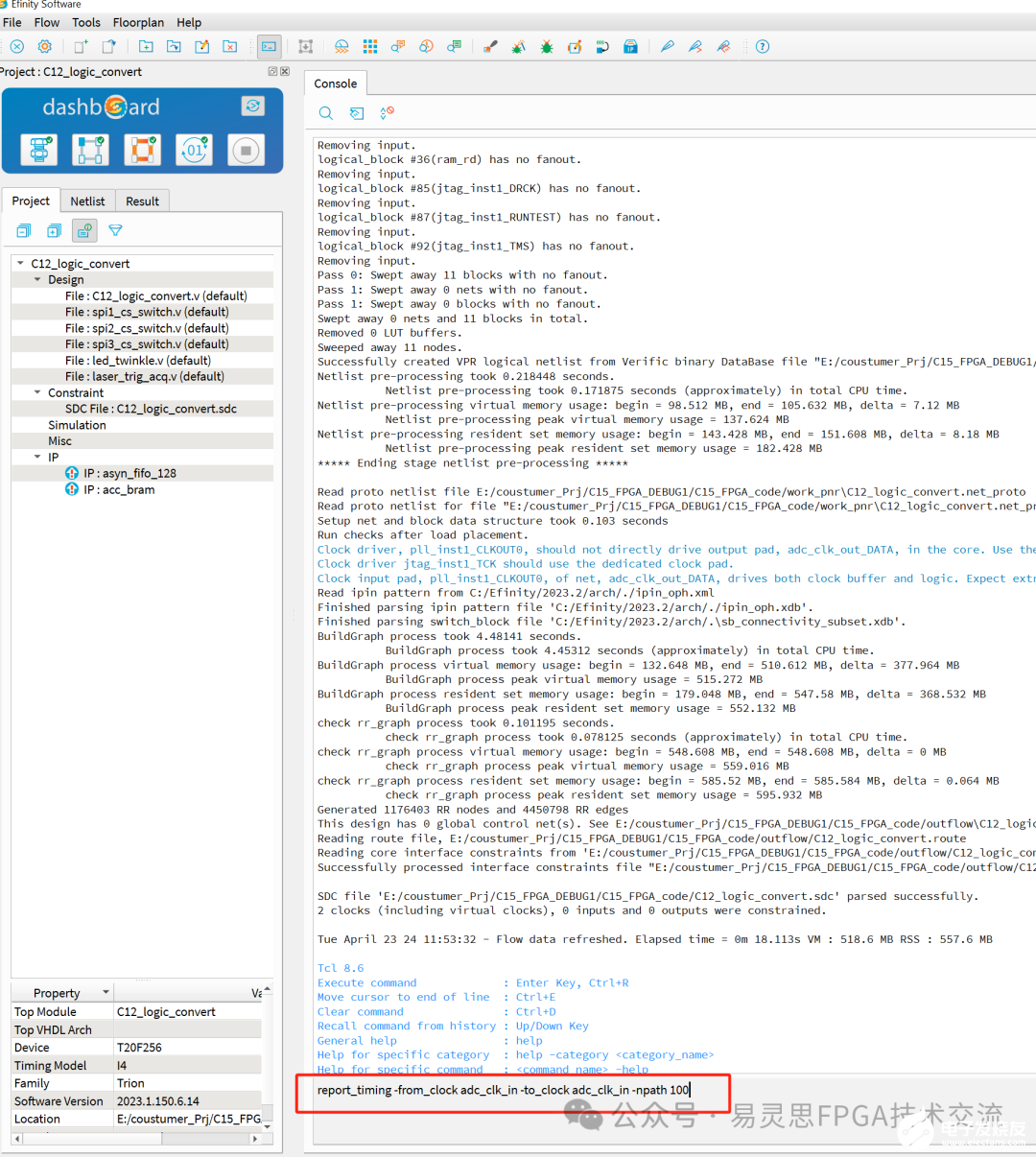Collapse the Constraint tree node
Viewport: 1036px width, 1157px height.
37,392
